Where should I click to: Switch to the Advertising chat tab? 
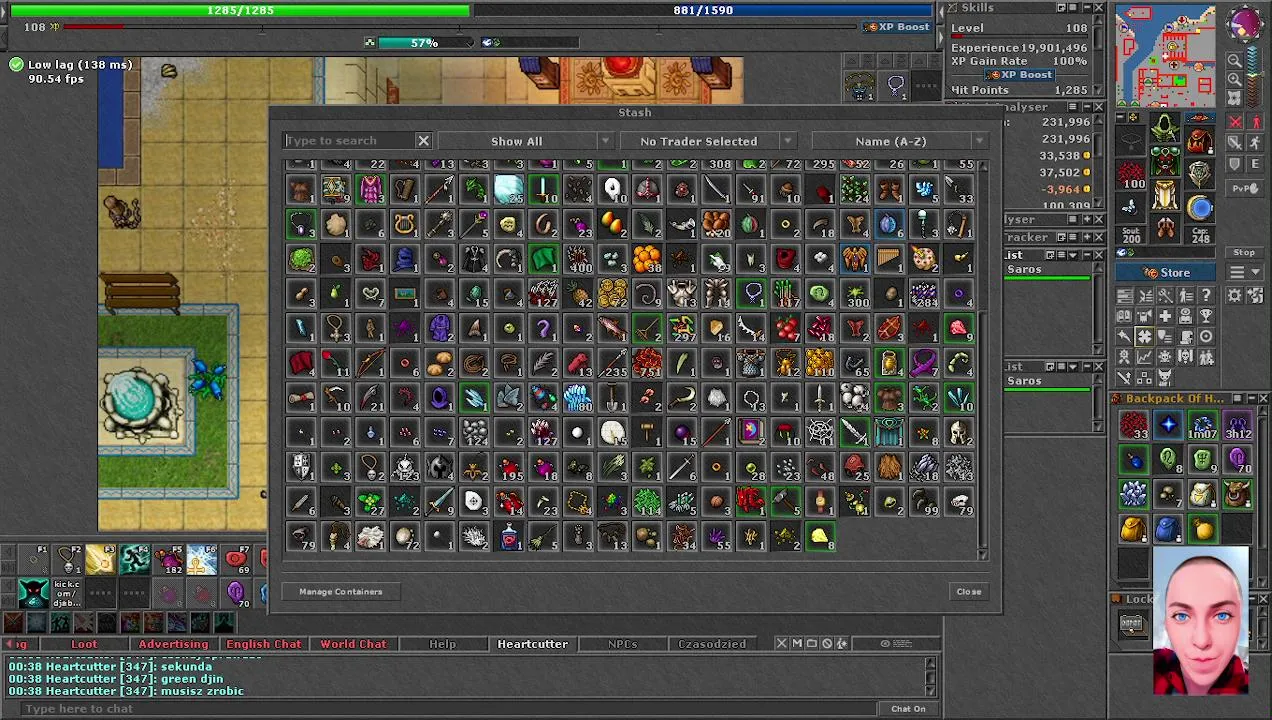tap(173, 644)
